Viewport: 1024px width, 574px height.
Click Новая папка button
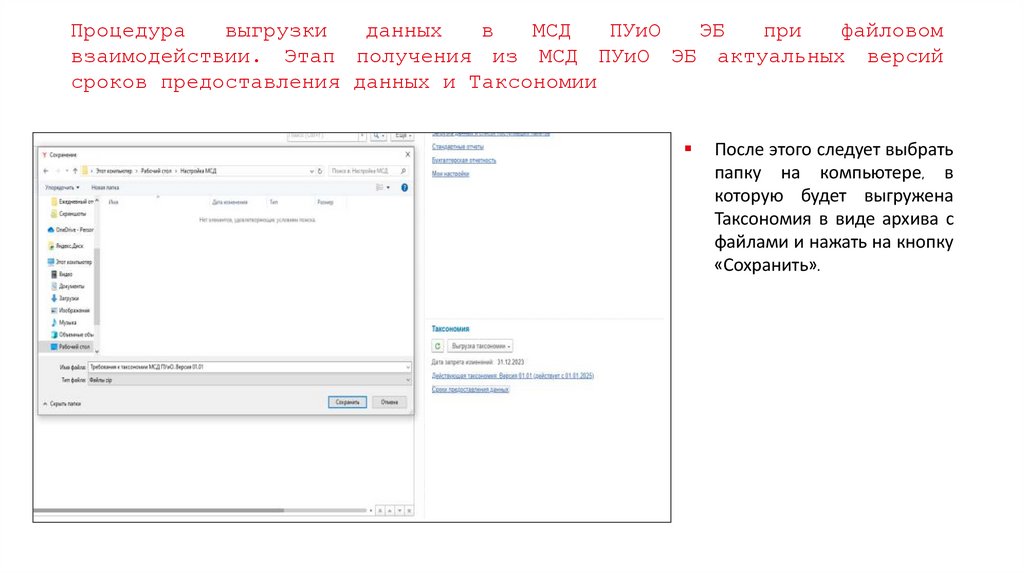(105, 187)
